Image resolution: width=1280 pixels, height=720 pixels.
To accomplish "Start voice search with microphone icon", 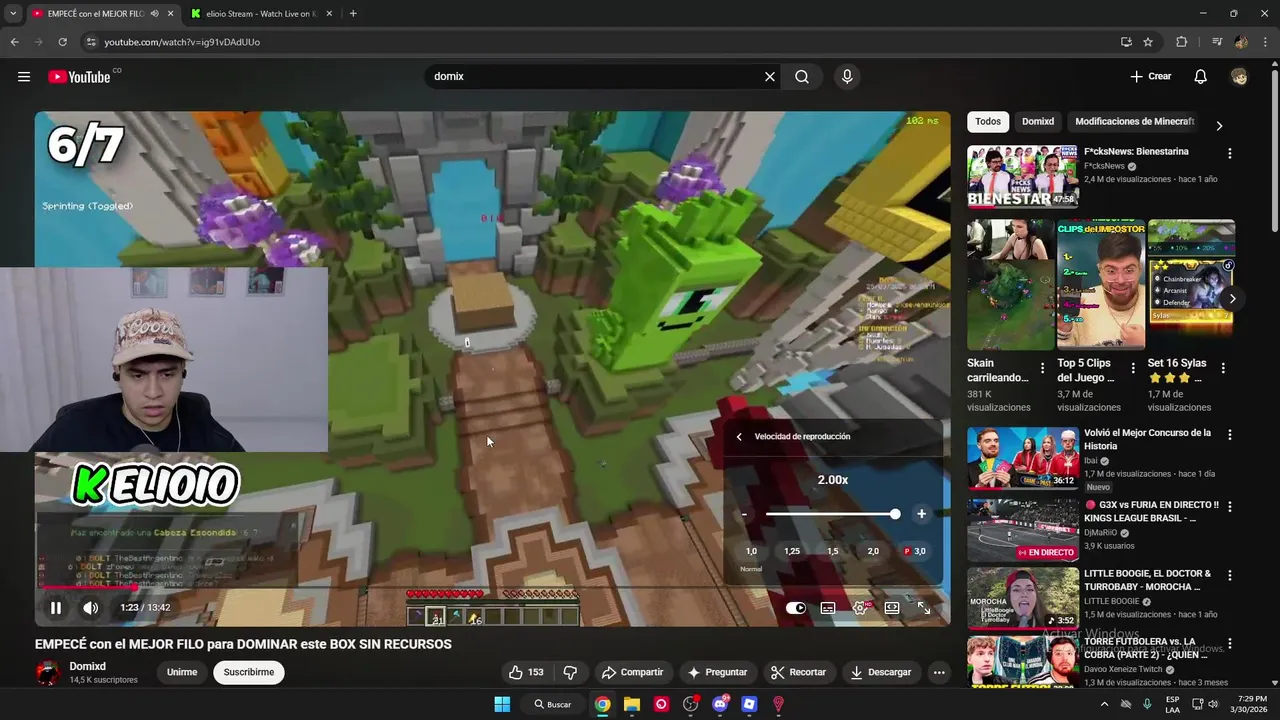I will pyautogui.click(x=847, y=77).
